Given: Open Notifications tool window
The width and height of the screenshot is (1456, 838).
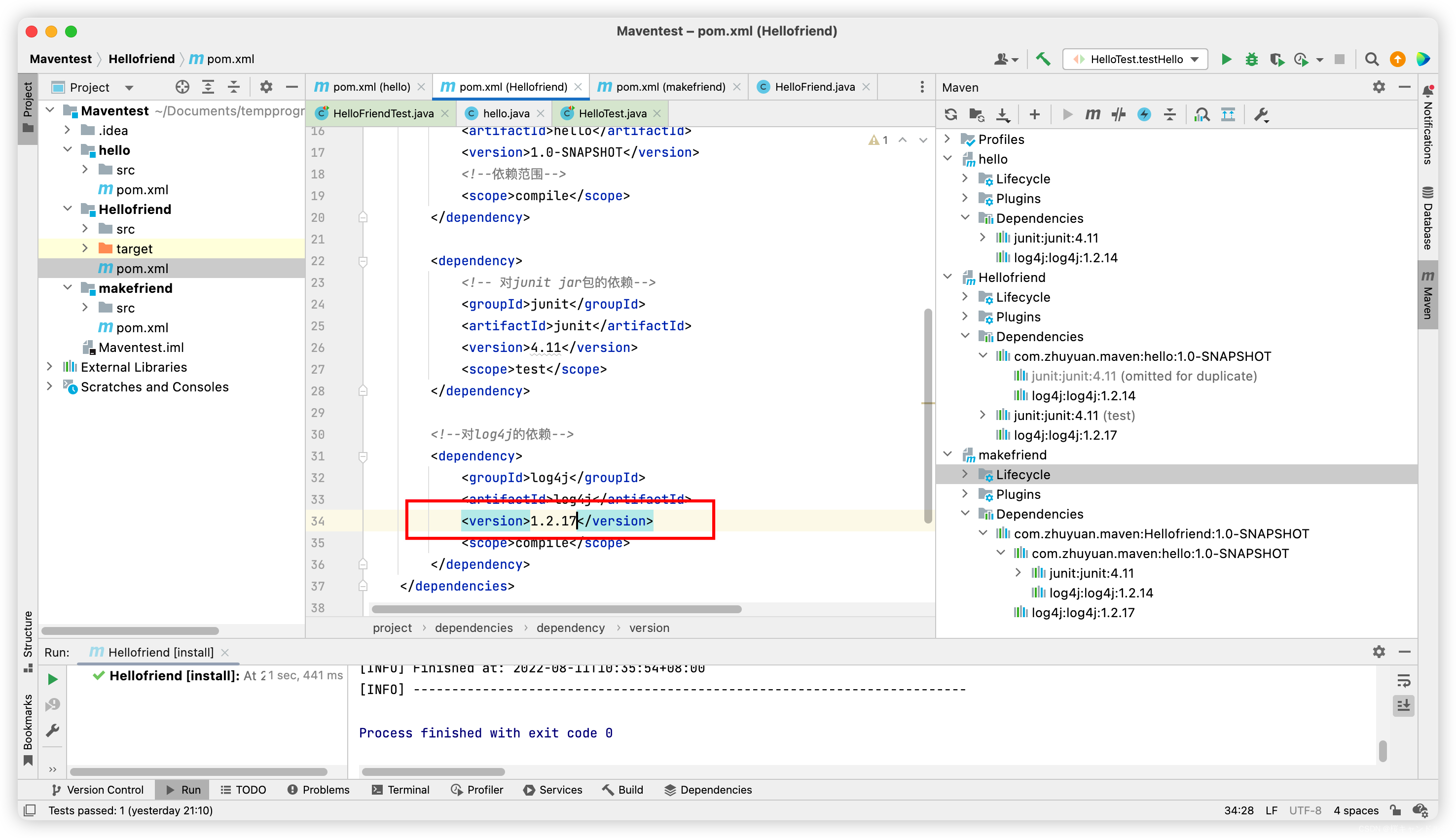Looking at the screenshot, I should pos(1427,124).
